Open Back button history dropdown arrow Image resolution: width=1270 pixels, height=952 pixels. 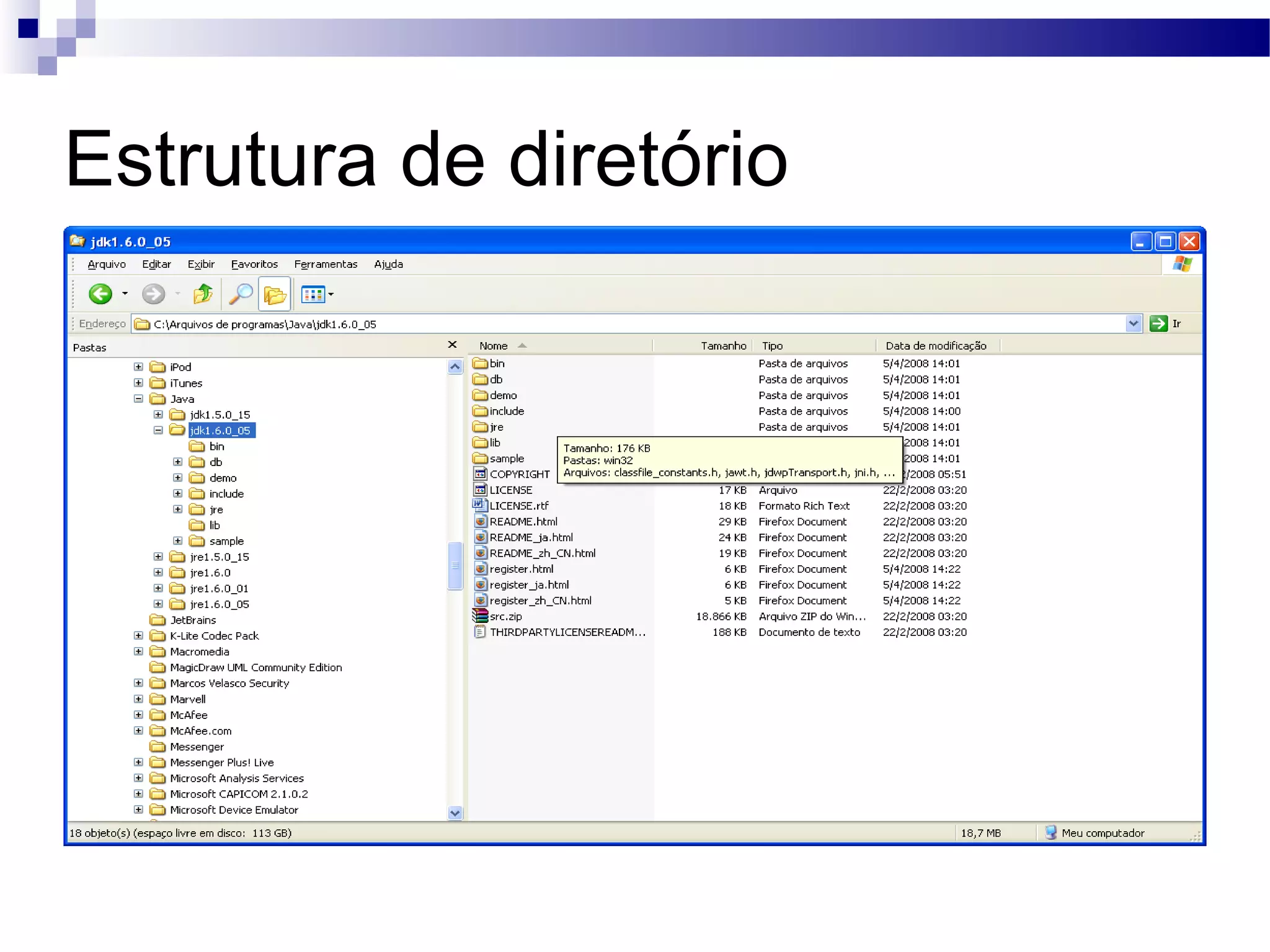[x=125, y=294]
